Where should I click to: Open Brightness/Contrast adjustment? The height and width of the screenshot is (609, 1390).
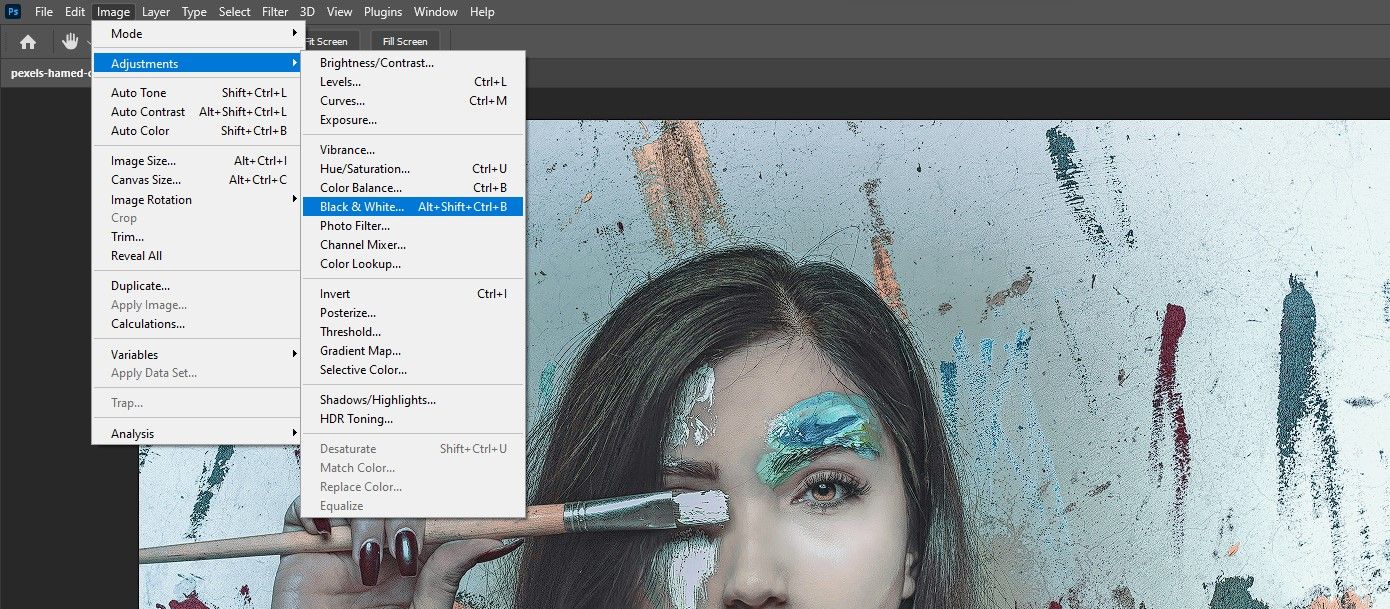point(413,63)
